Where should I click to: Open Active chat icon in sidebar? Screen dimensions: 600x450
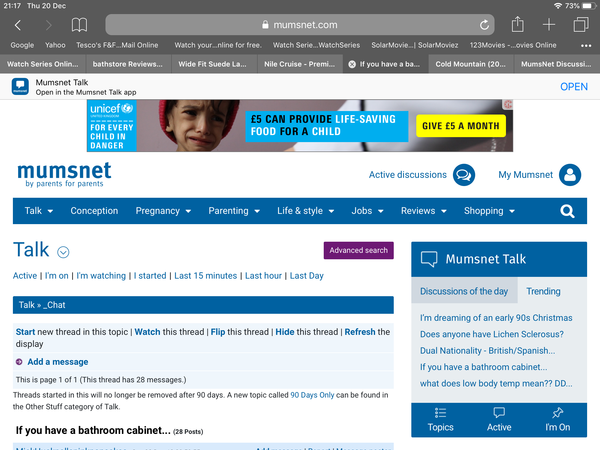point(499,413)
